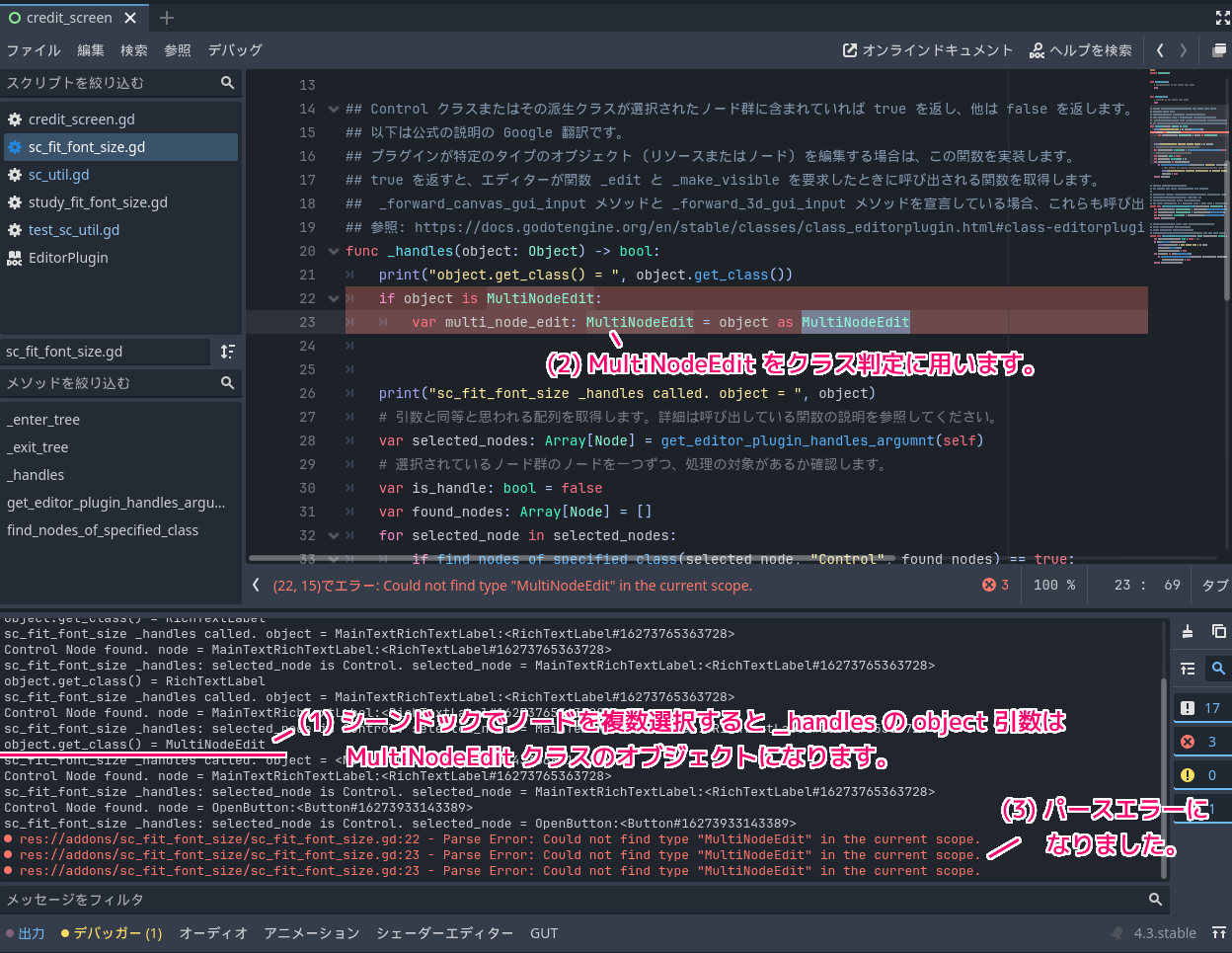
Task: Go to next edit location arrow
Action: [1184, 50]
